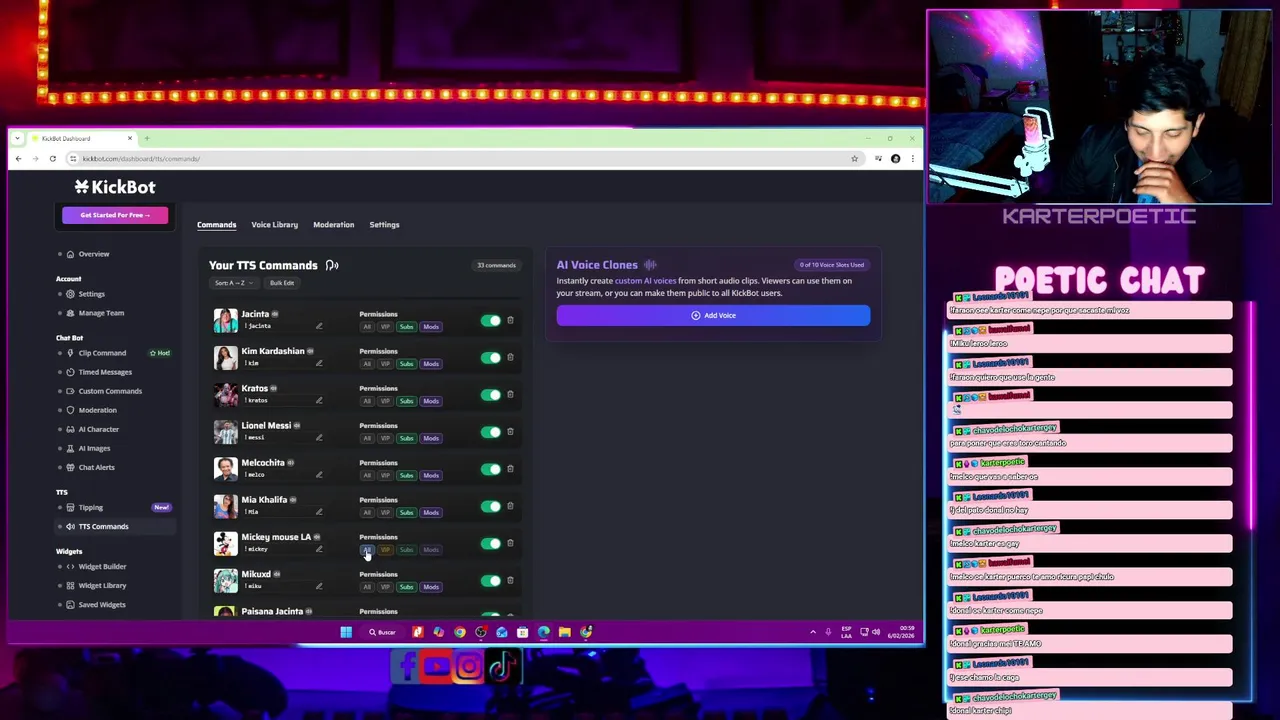Screen dimensions: 1280x720
Task: Toggle VIP permission for Mickey mouse LA
Action: [x=385, y=549]
